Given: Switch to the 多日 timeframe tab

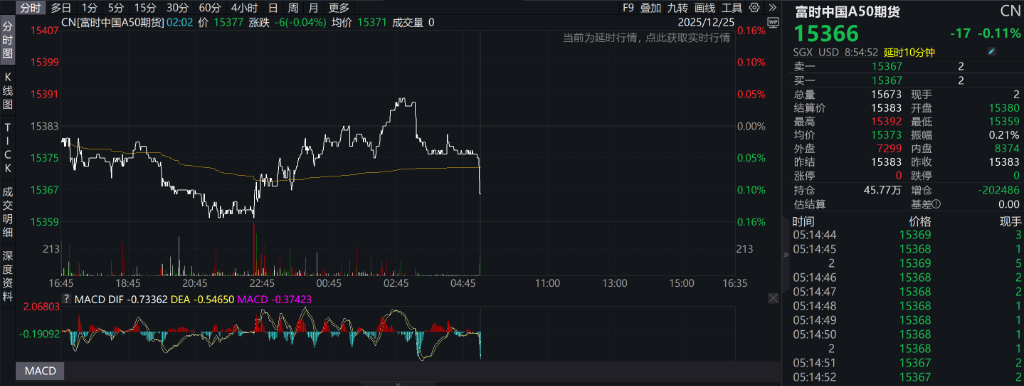Looking at the screenshot, I should coord(61,8).
